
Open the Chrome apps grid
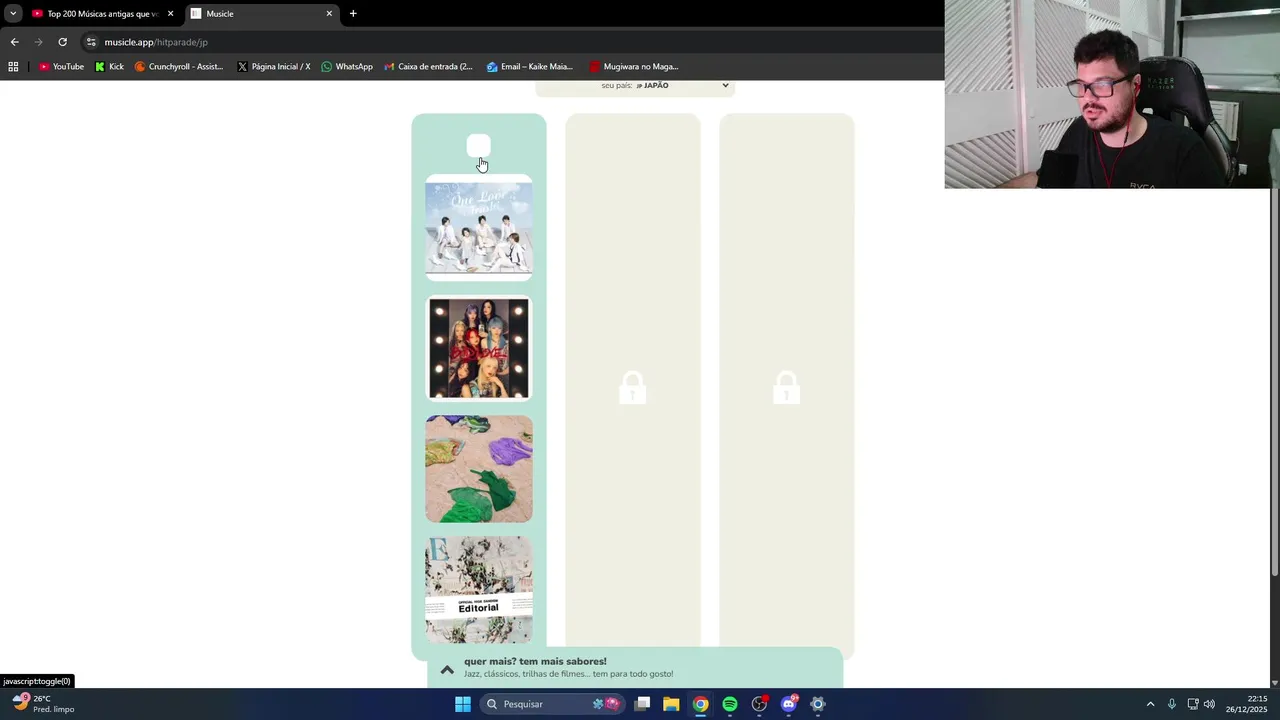[13, 67]
